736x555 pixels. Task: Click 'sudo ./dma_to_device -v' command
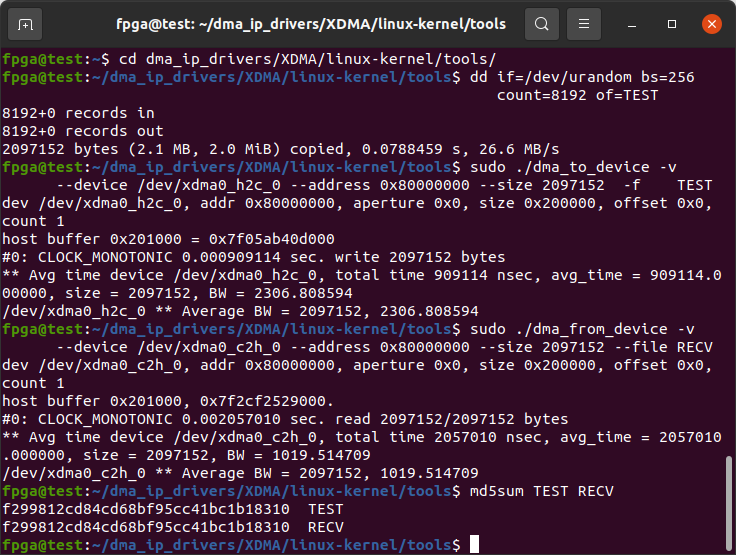(573, 167)
